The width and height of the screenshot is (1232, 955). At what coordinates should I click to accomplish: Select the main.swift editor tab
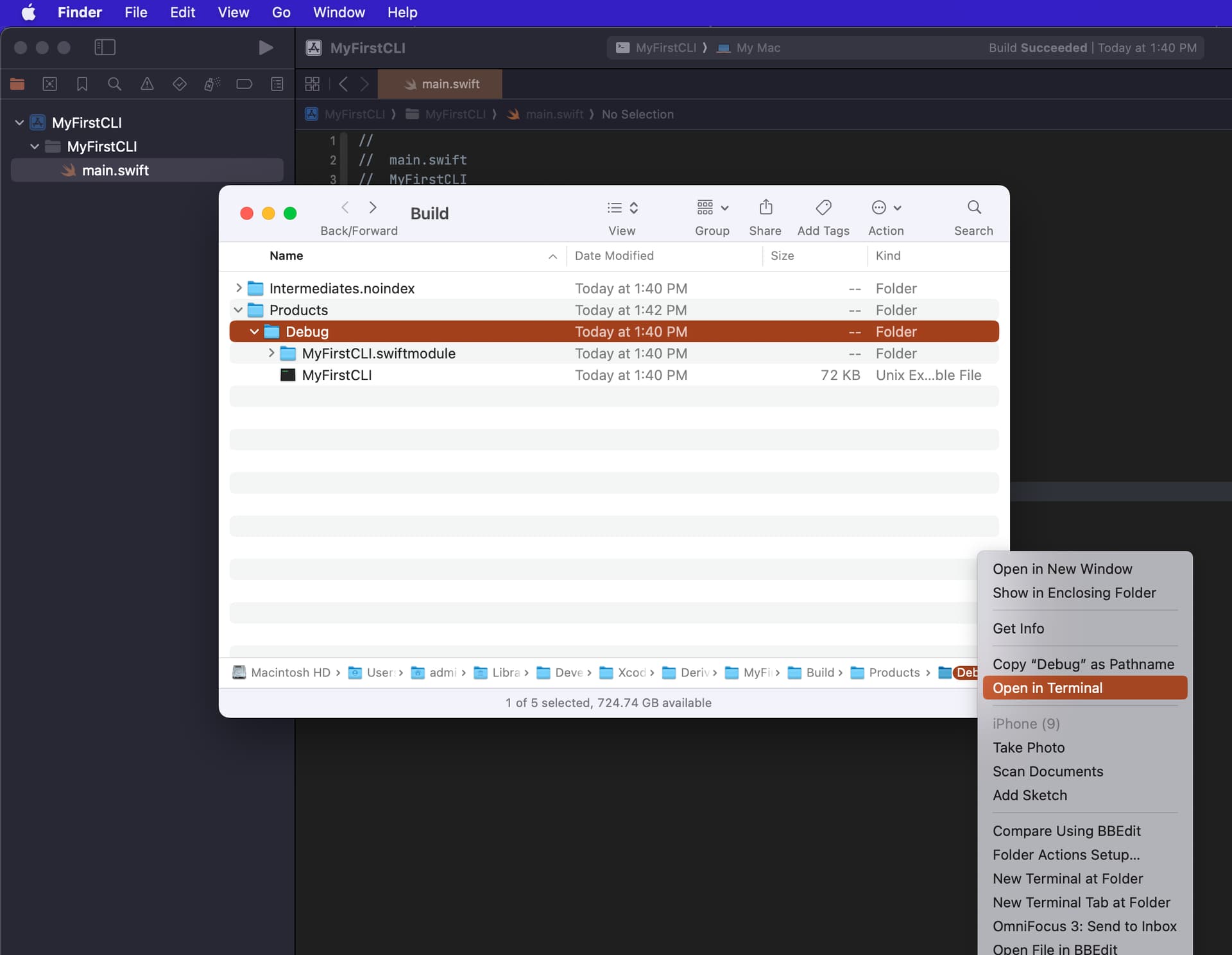click(x=440, y=84)
